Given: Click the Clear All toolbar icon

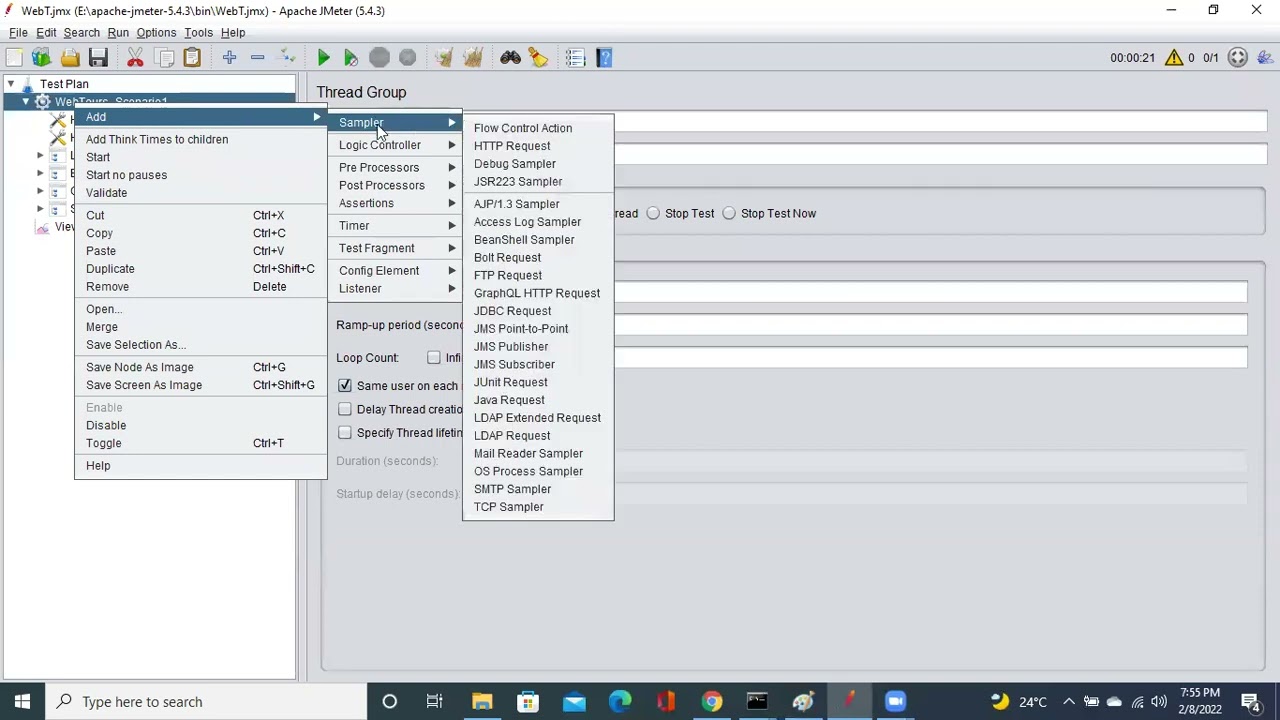Looking at the screenshot, I should (x=473, y=58).
